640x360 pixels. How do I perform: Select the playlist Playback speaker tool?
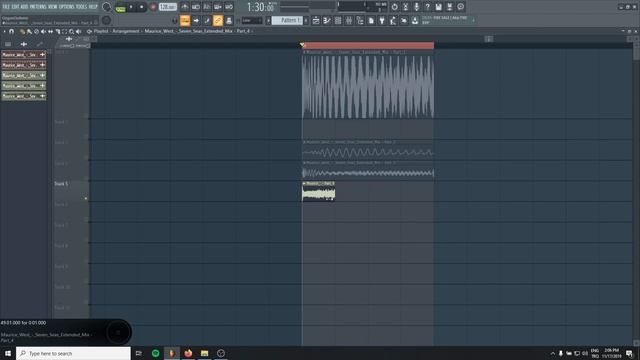point(78,31)
